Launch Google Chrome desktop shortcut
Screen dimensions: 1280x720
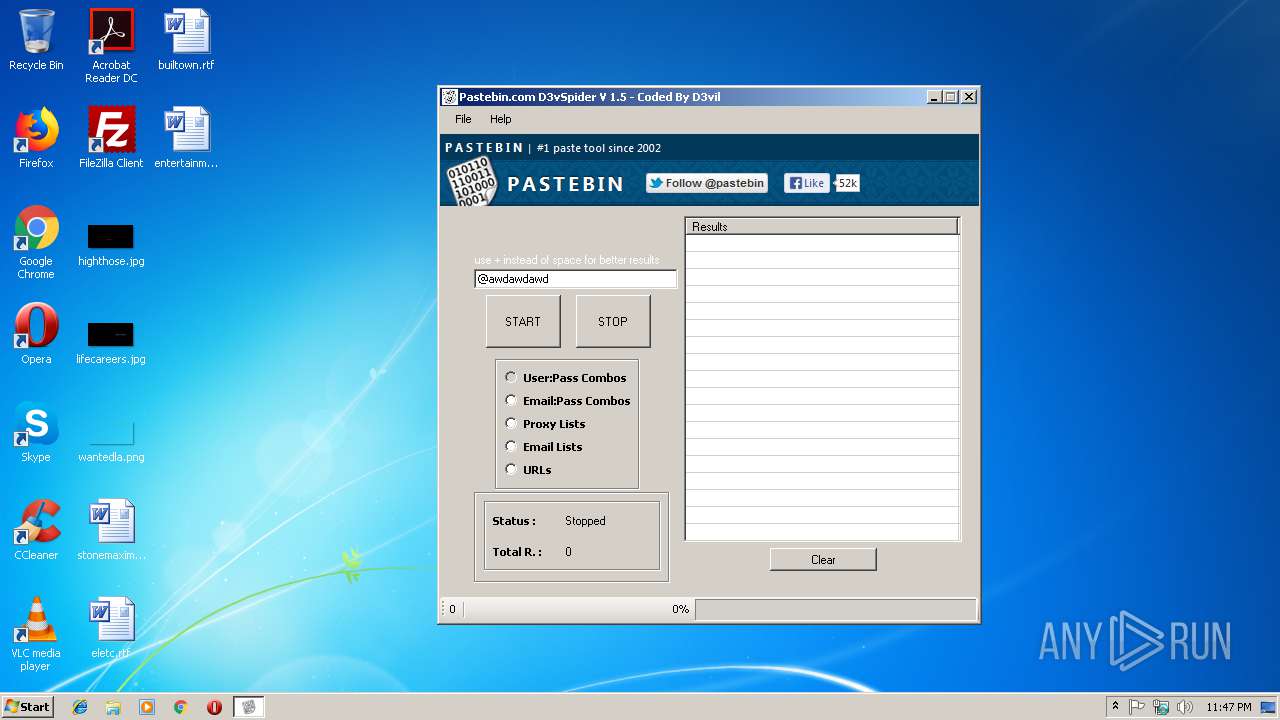click(x=36, y=242)
